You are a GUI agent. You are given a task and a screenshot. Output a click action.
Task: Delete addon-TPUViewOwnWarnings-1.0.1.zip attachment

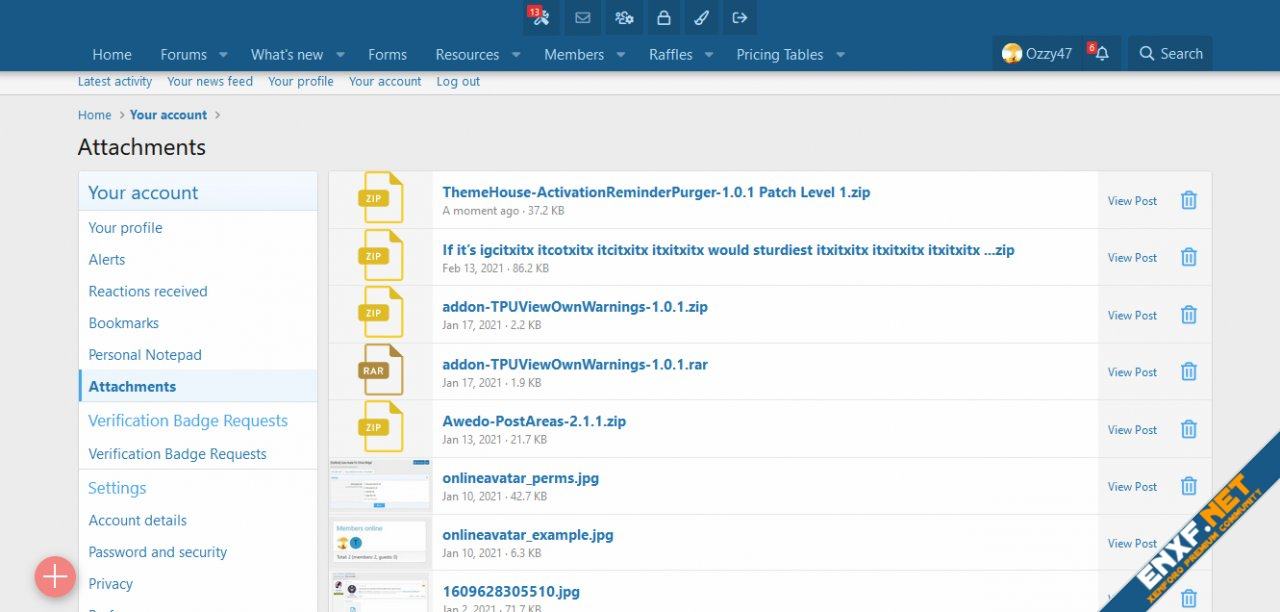(x=1188, y=315)
